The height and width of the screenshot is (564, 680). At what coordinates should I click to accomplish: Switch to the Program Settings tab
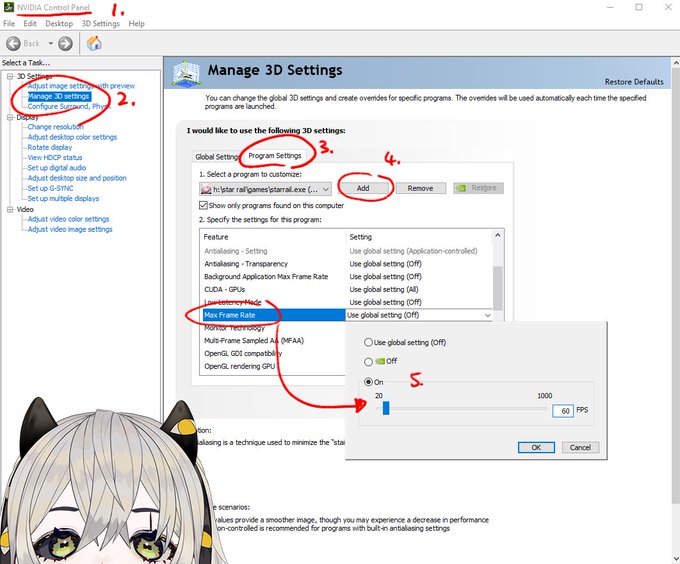(275, 156)
